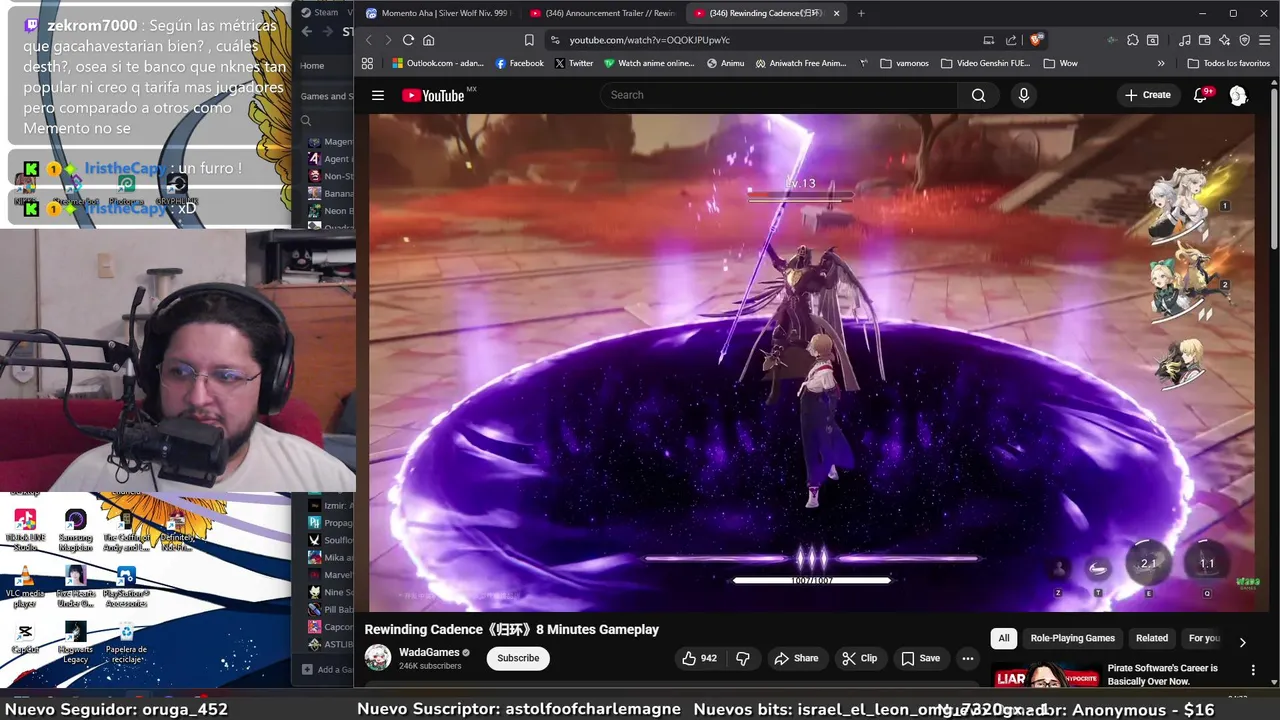This screenshot has width=1280, height=720.
Task: Select the For you filter chip
Action: (x=1204, y=638)
